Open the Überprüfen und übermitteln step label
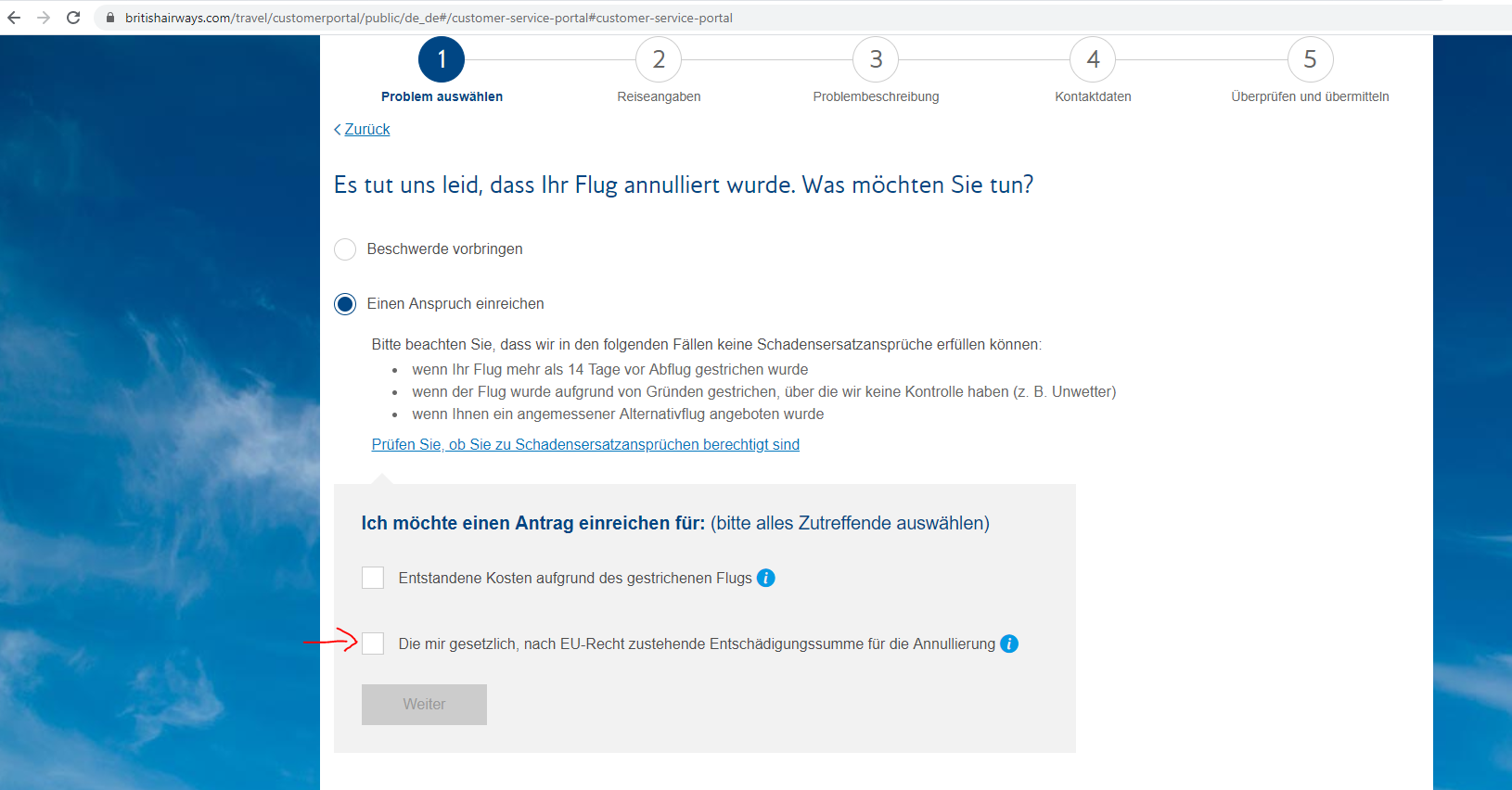Screen dimensions: 1512x790 click(x=1310, y=96)
